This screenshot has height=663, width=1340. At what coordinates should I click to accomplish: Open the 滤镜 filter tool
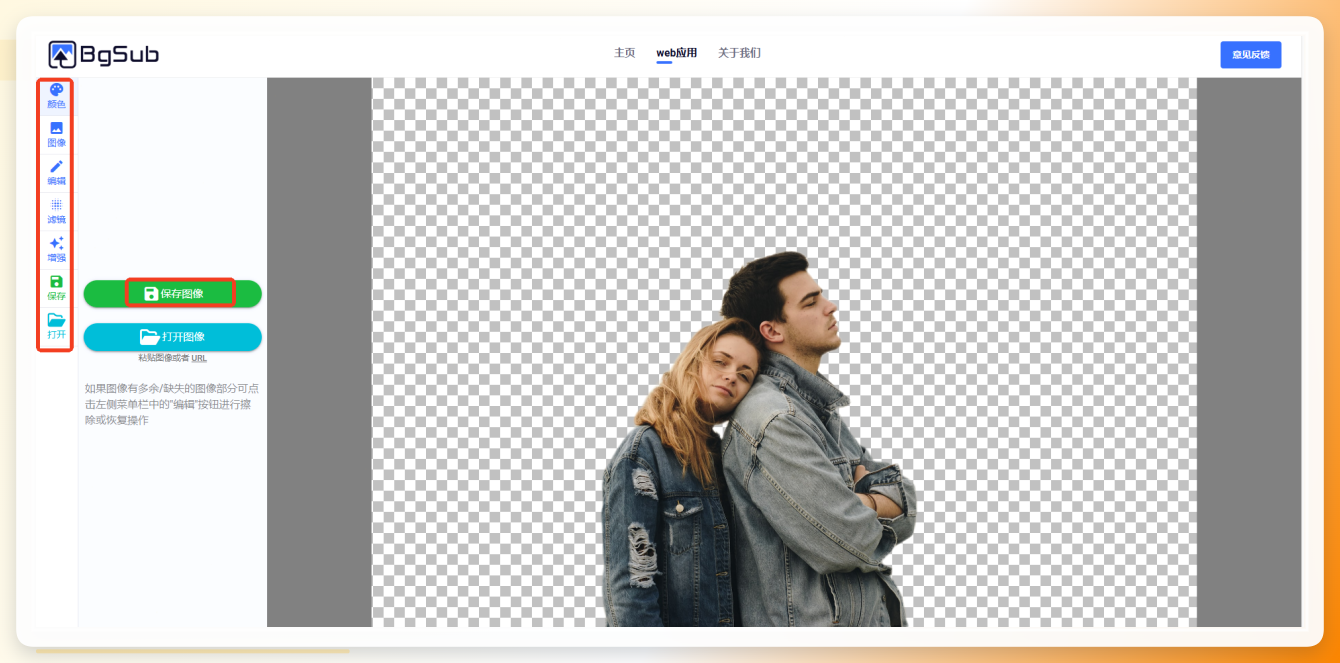tap(56, 211)
